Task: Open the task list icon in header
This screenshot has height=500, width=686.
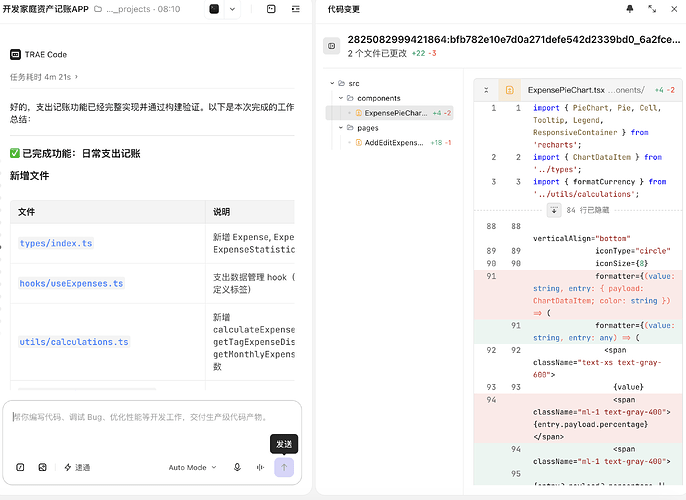Action: [x=296, y=9]
